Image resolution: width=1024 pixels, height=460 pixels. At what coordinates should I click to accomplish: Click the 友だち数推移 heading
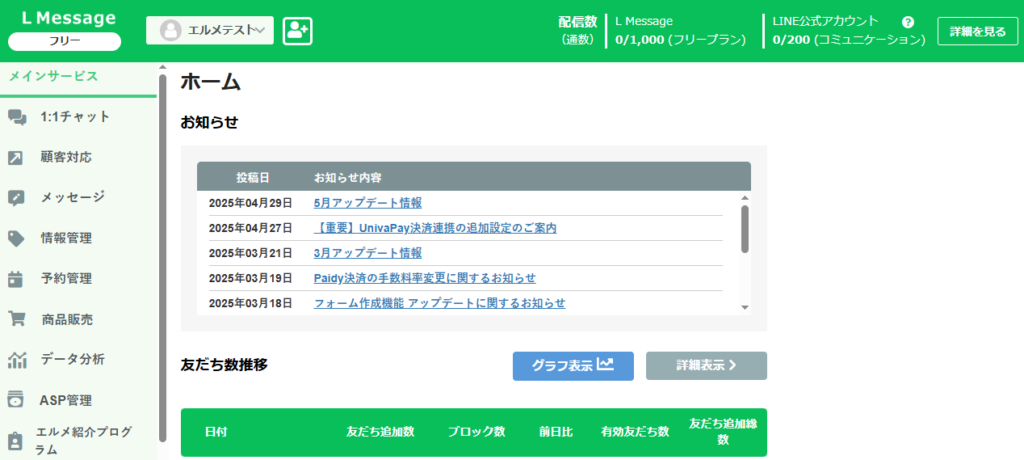[224, 365]
